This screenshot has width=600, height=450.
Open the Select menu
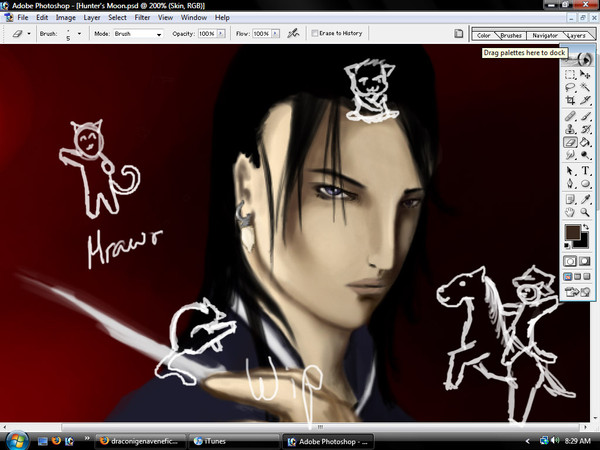click(x=117, y=18)
